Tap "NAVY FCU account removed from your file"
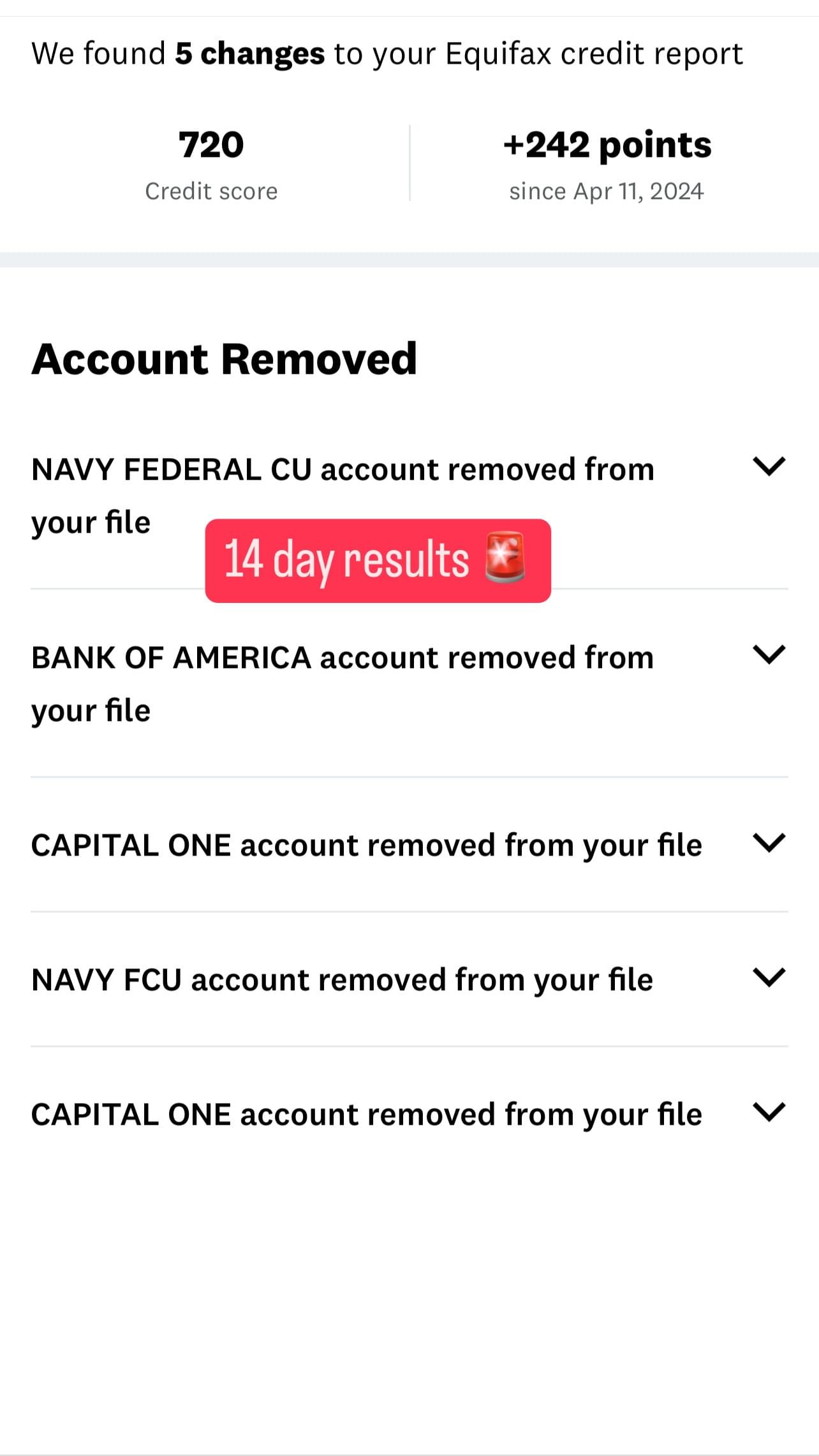This screenshot has width=819, height=1456. tap(342, 980)
